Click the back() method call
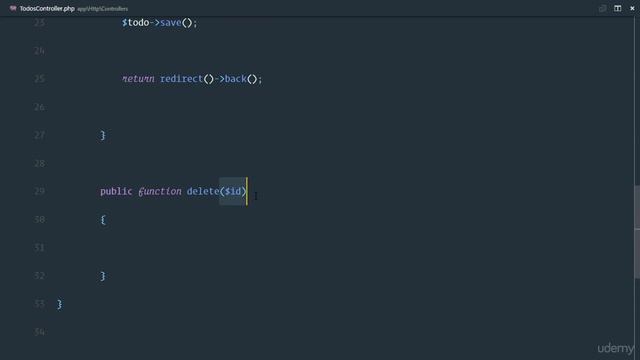The width and height of the screenshot is (640, 360). coord(241,79)
